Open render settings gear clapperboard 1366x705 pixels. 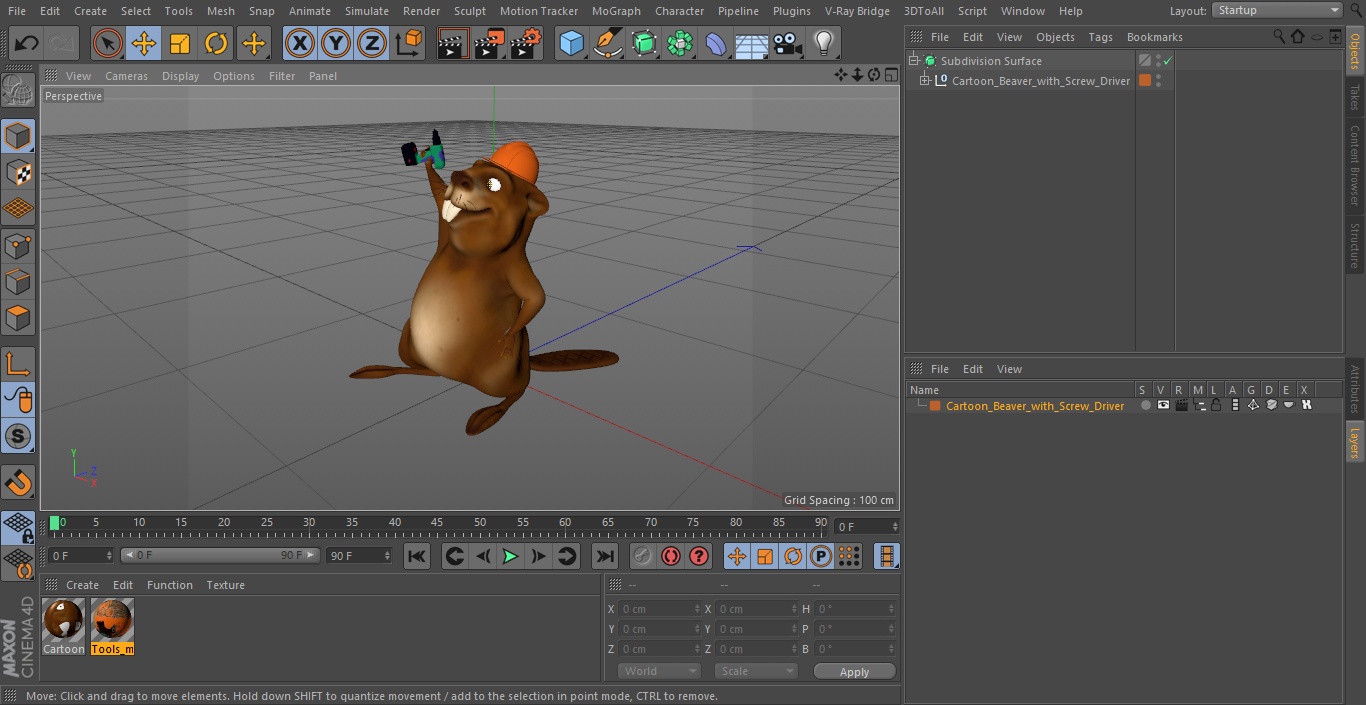526,43
